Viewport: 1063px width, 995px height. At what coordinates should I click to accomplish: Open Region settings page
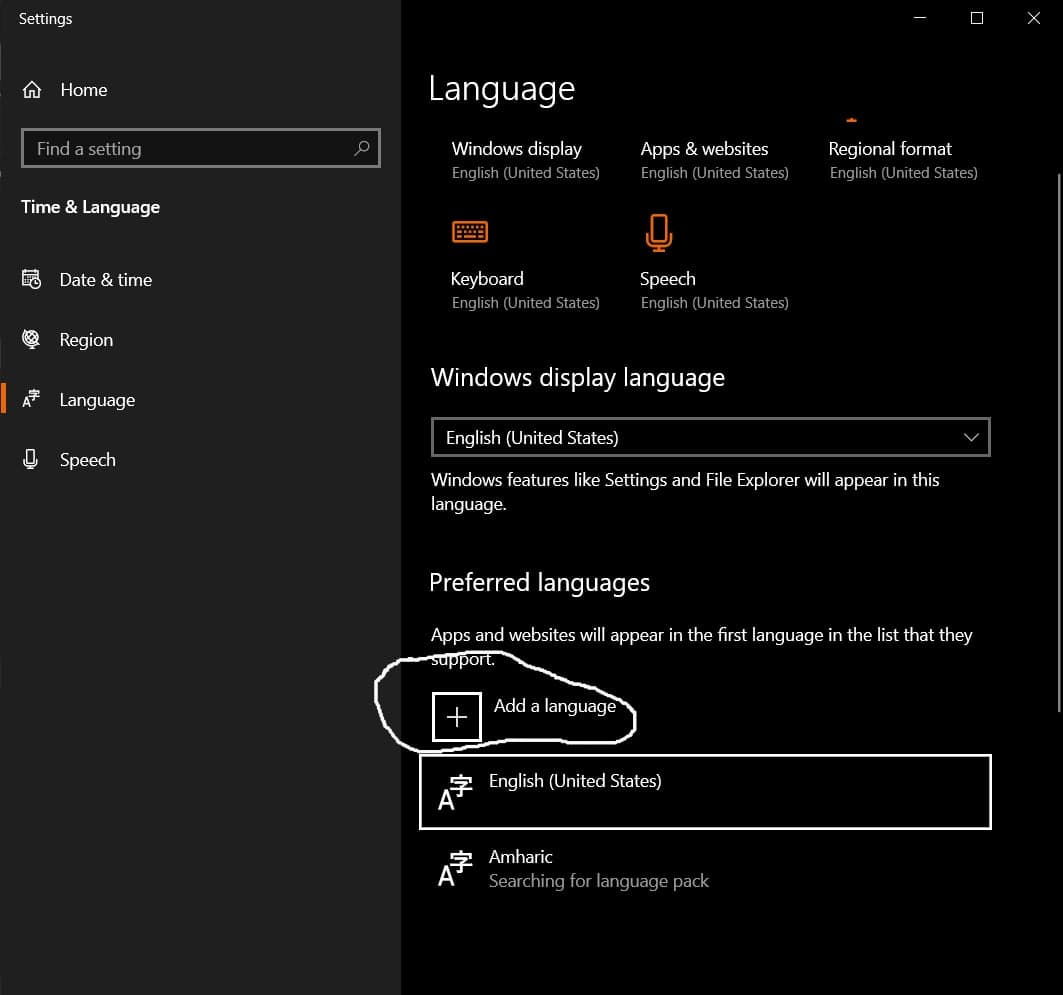pos(86,340)
